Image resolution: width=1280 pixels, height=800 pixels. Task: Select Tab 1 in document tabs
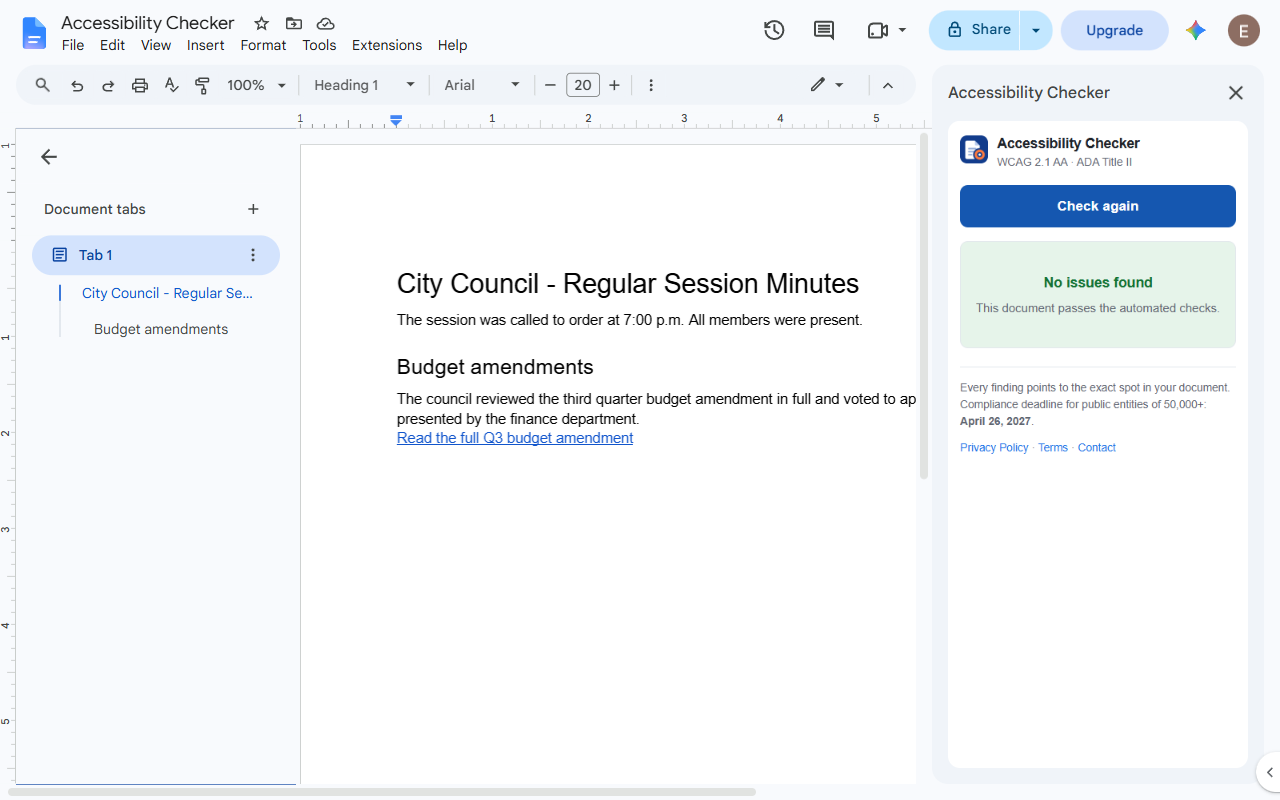click(x=155, y=255)
